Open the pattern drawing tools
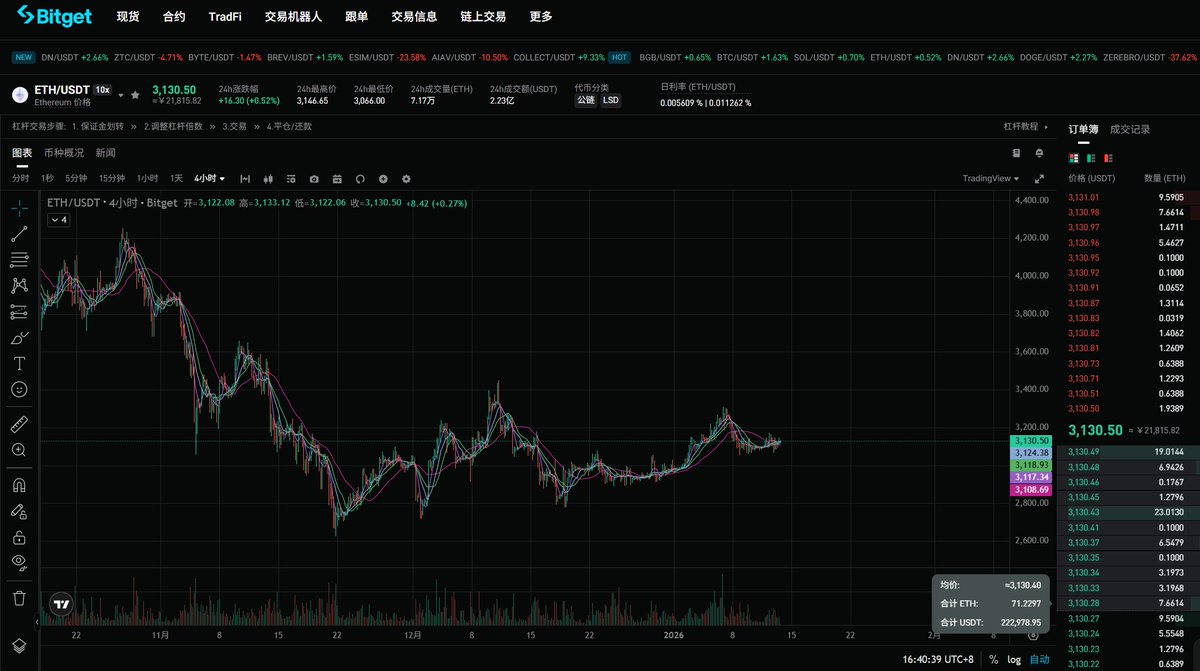This screenshot has height=671, width=1200. pyautogui.click(x=19, y=286)
